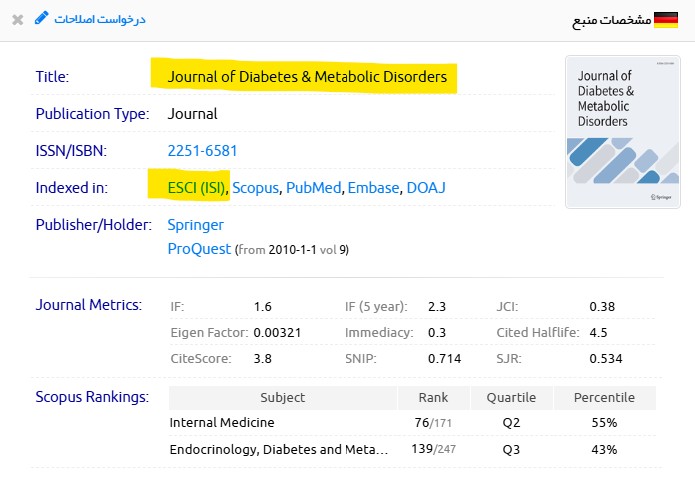Close the source details dialog
Viewport: 695px width, 485px height.
click(x=18, y=19)
